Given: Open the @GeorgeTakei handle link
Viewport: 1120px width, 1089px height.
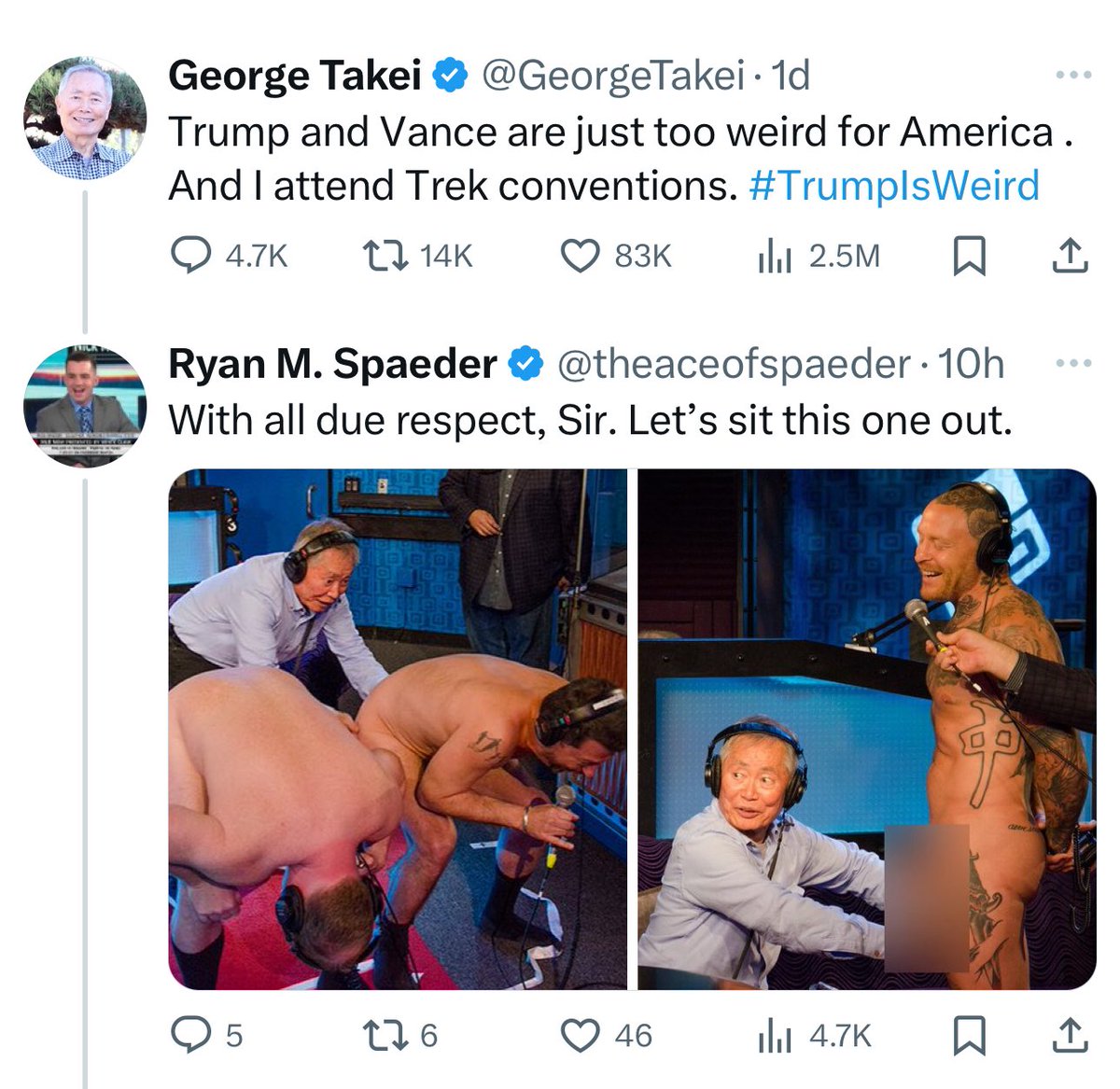Looking at the screenshot, I should click(612, 76).
